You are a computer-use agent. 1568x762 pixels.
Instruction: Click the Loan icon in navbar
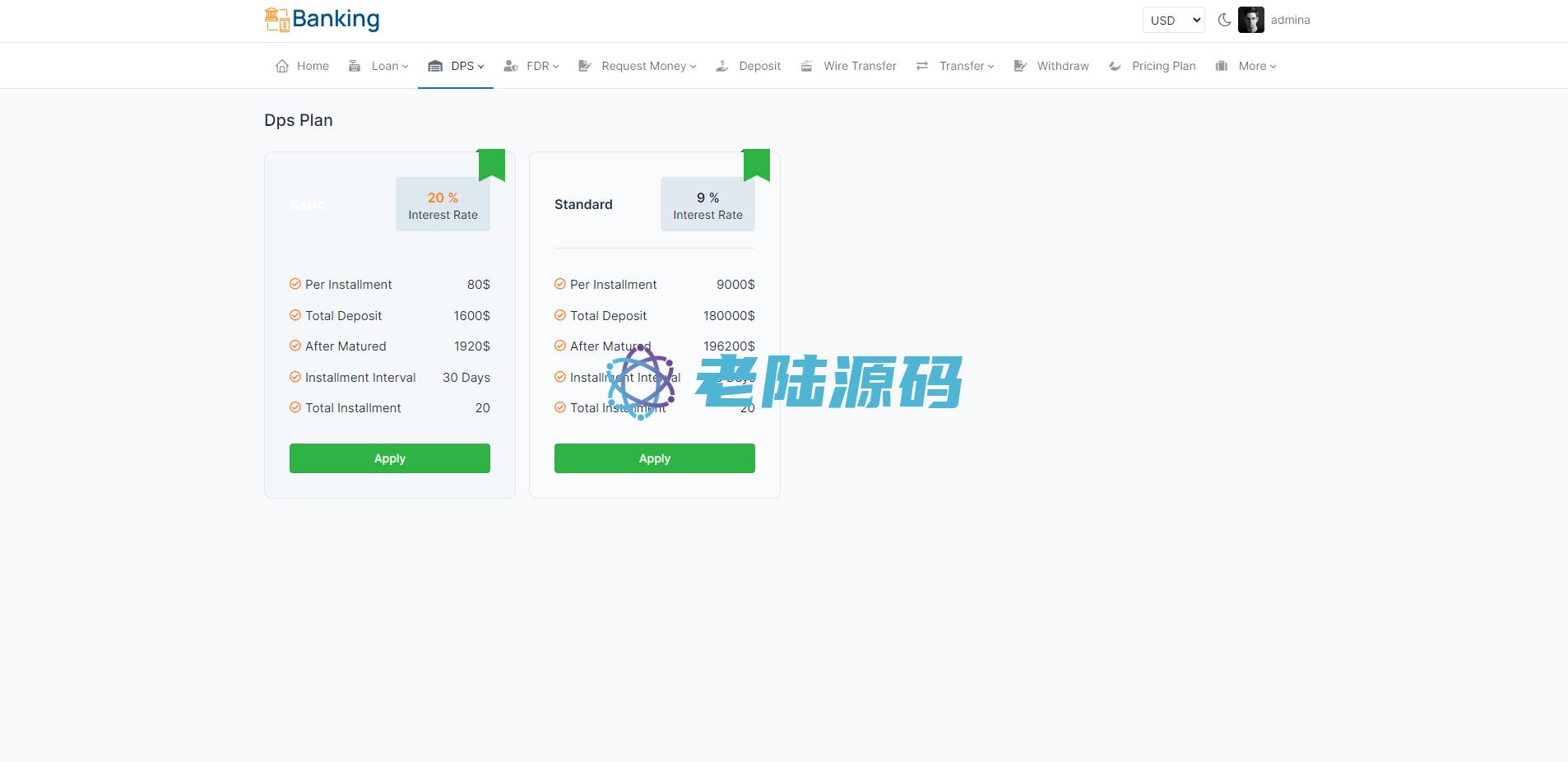(355, 66)
